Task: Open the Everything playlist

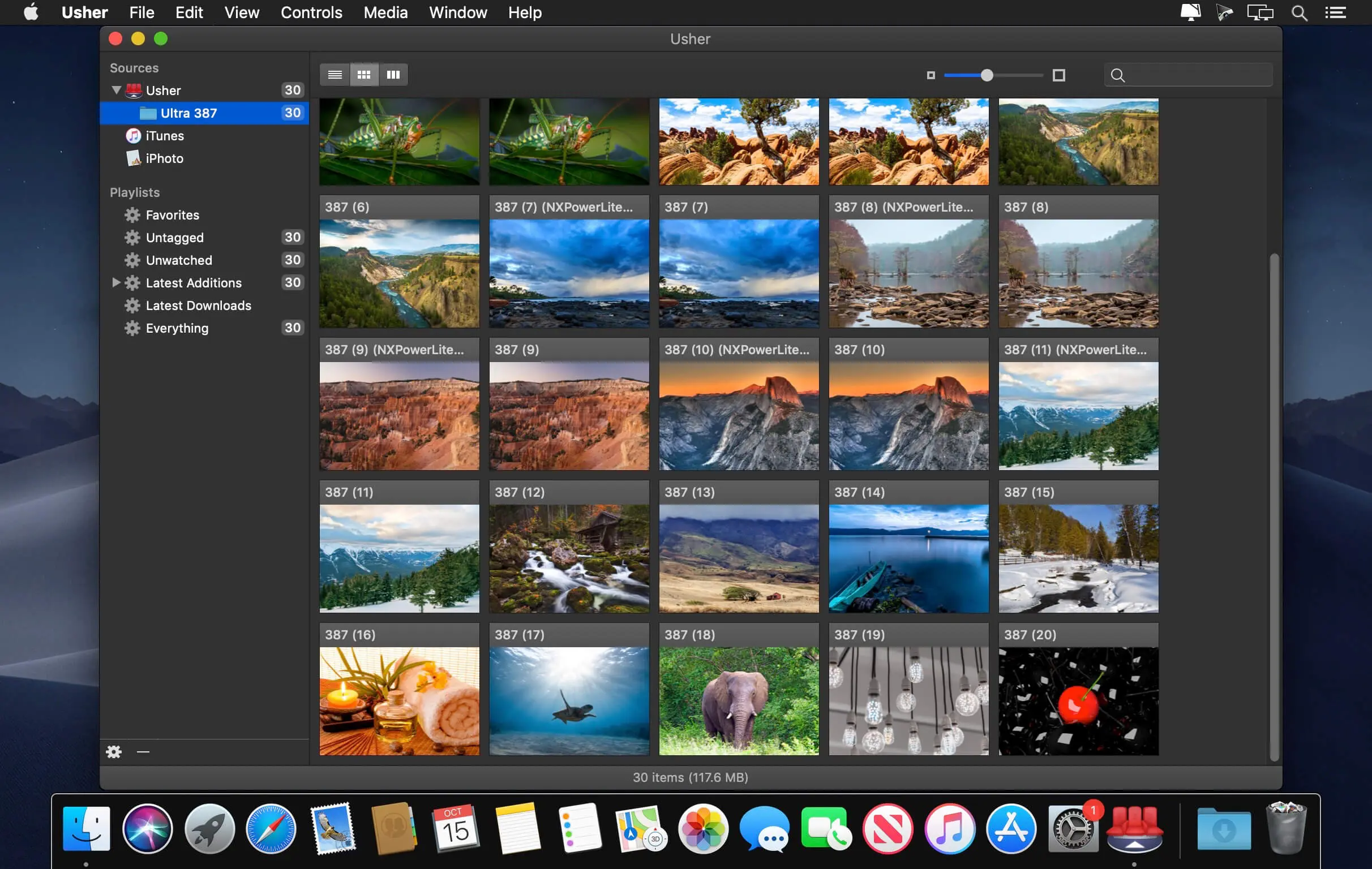Action: [x=177, y=328]
